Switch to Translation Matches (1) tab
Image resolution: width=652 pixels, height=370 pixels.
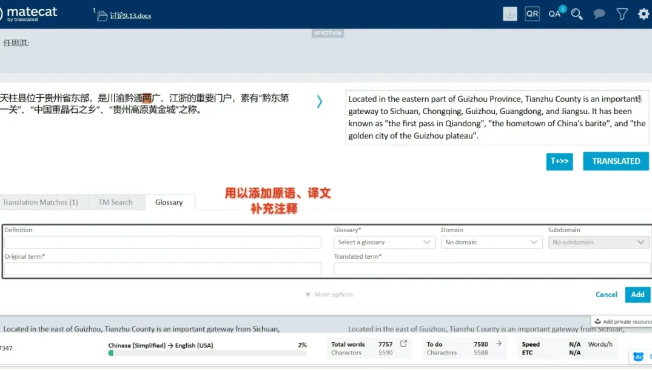click(40, 202)
